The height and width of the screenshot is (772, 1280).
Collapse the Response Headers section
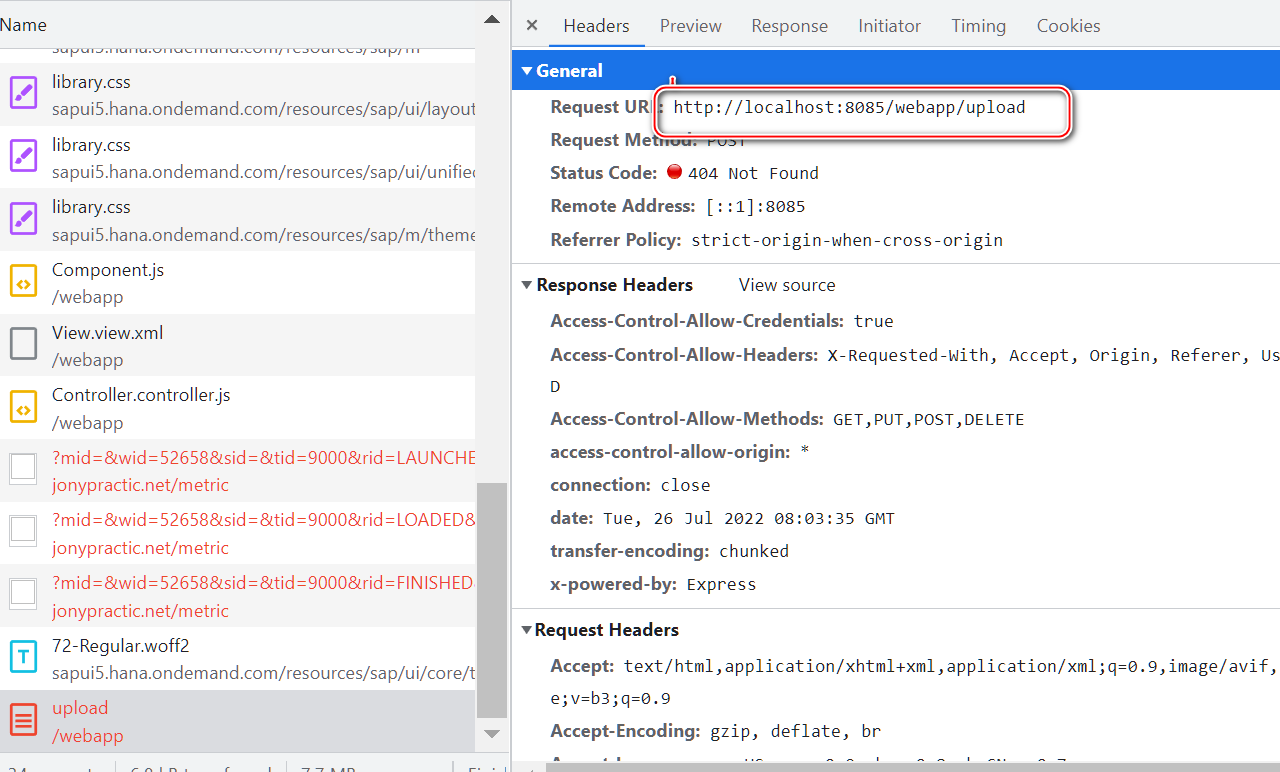tap(527, 285)
